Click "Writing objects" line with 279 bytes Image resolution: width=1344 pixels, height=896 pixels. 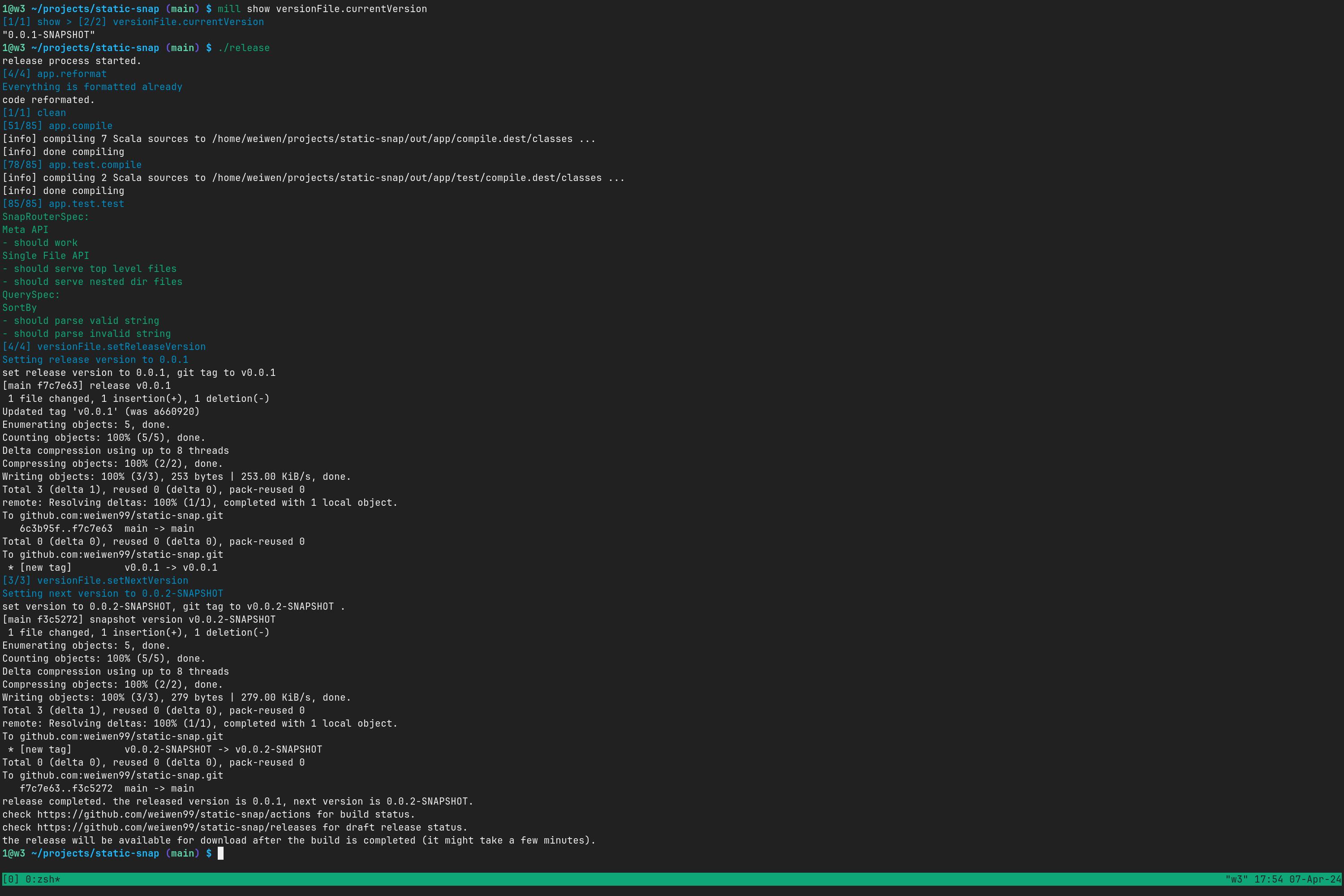177,698
